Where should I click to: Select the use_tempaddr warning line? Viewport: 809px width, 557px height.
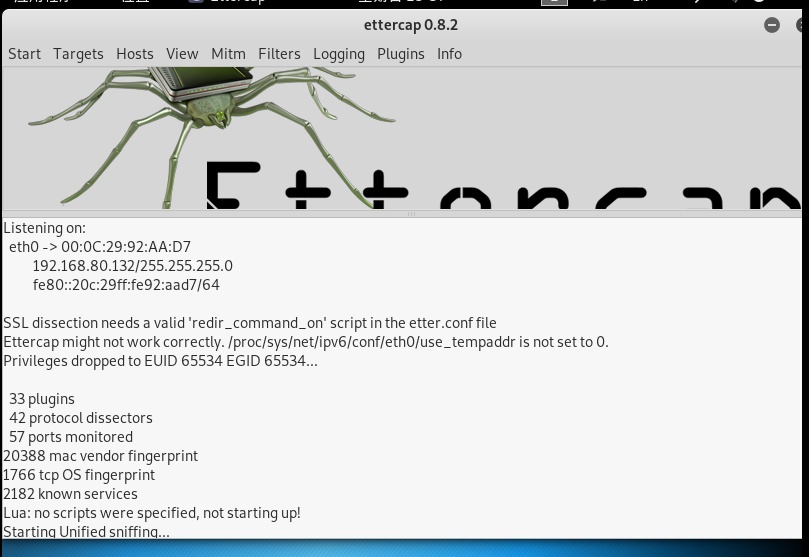(x=306, y=342)
